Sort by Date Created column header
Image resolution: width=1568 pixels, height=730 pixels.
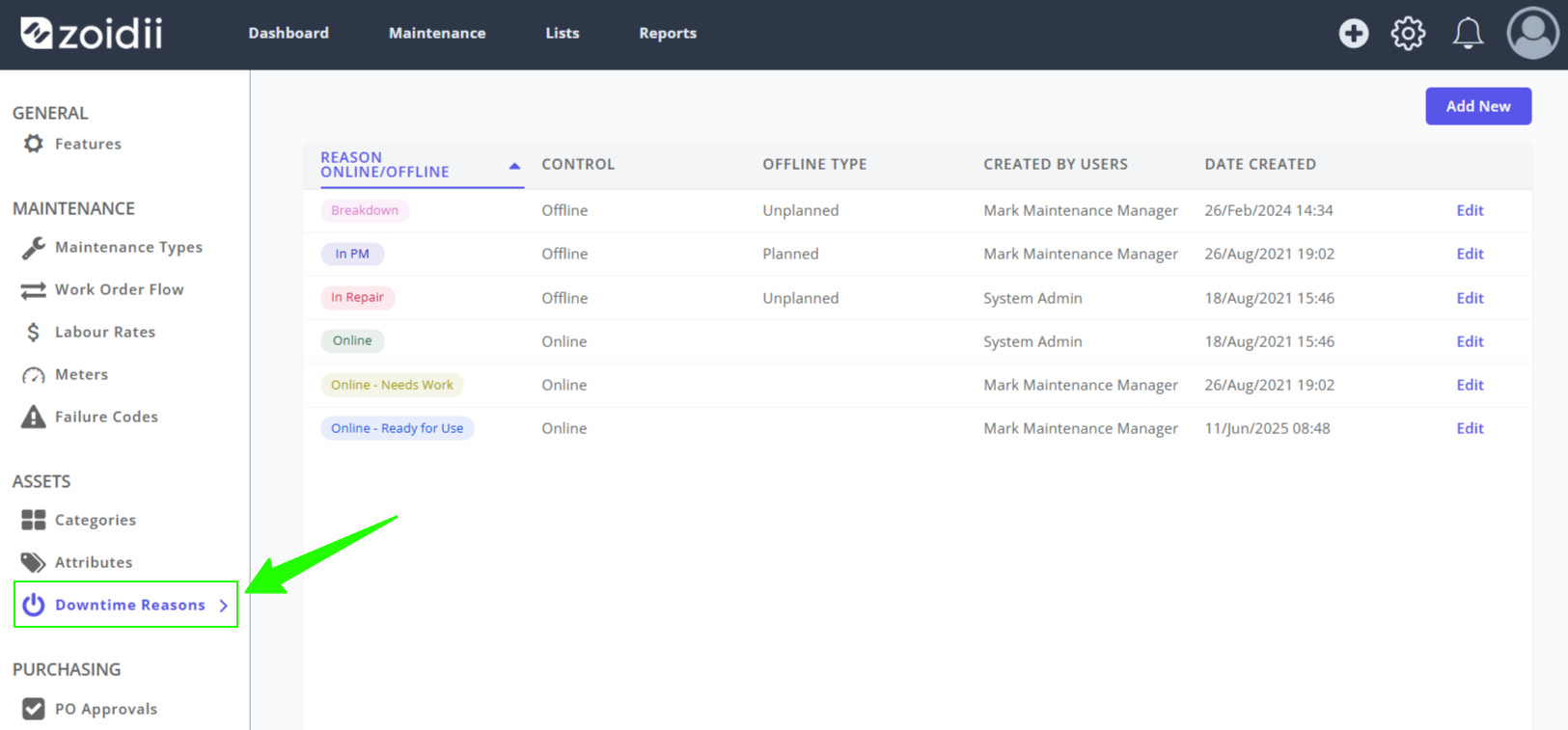(1260, 164)
